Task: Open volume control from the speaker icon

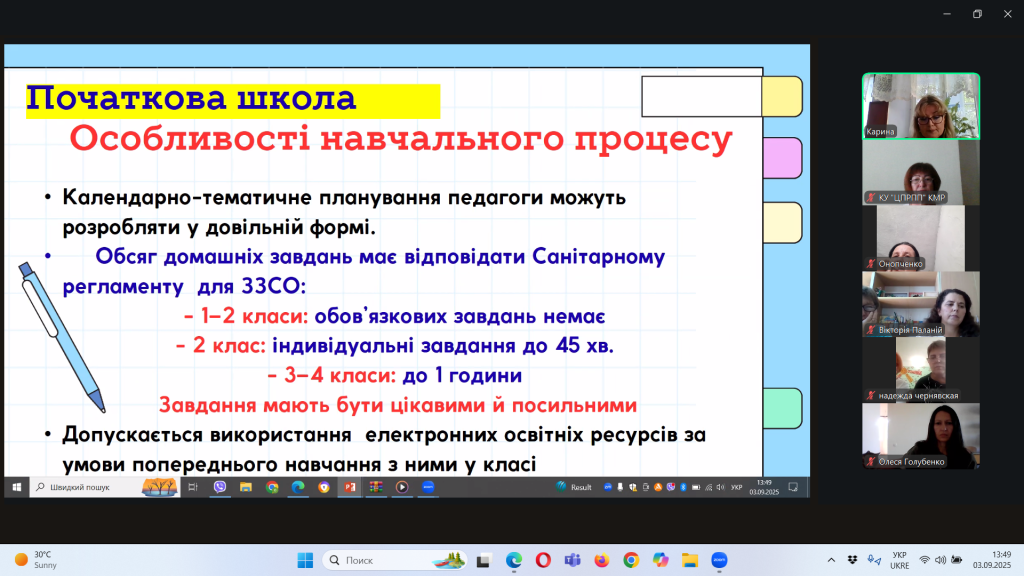Action: coord(941,560)
